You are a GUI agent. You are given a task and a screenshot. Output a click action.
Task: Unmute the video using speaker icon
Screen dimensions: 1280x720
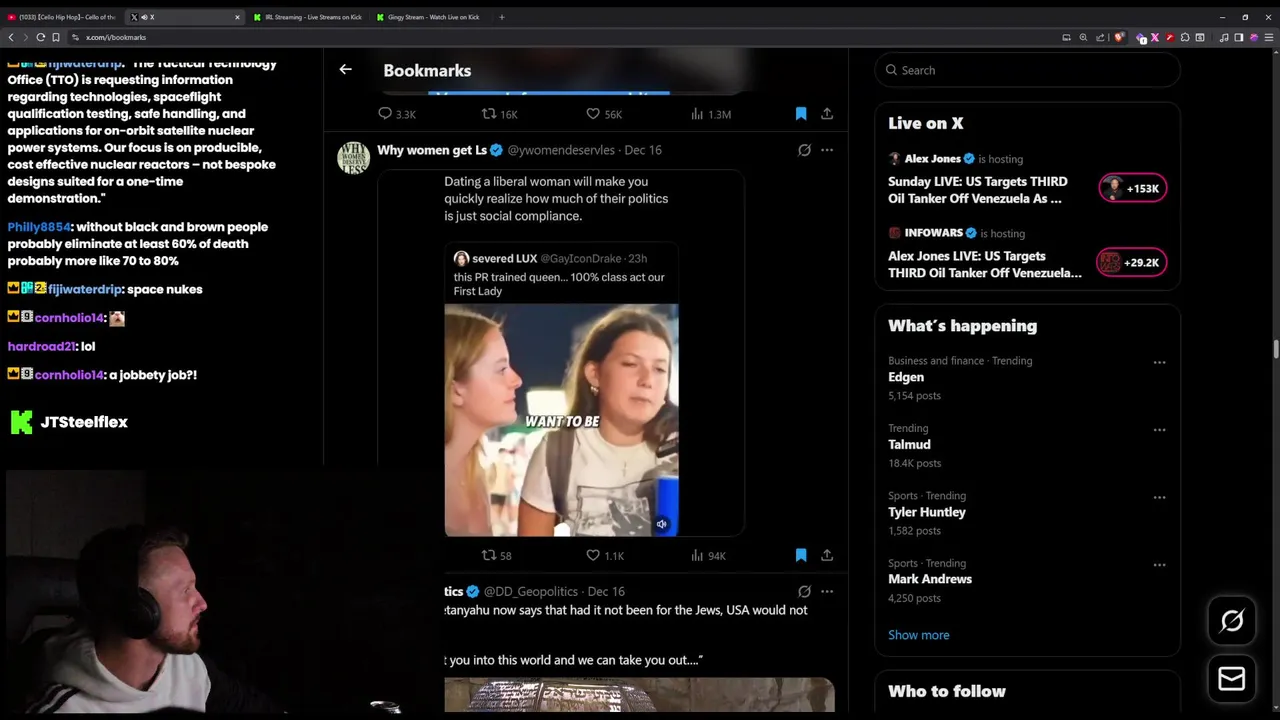661,524
